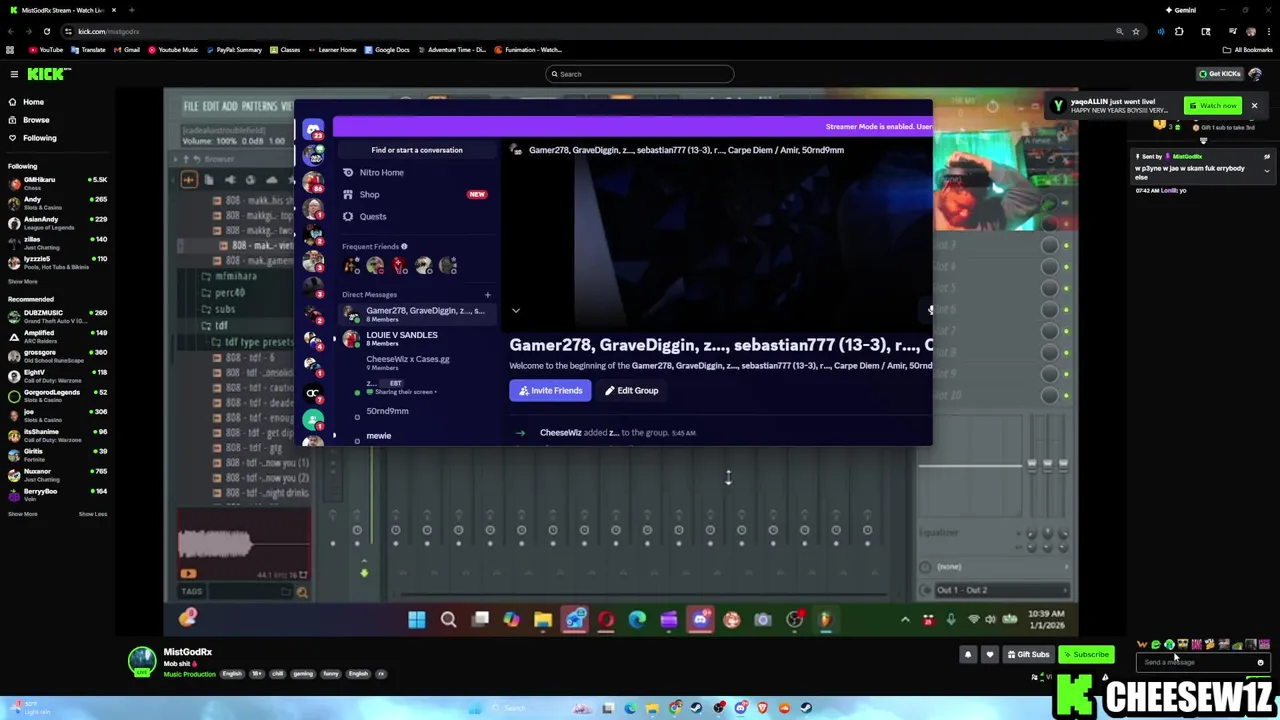Open EightV recommended channel
The width and height of the screenshot is (1280, 720).
pyautogui.click(x=58, y=376)
